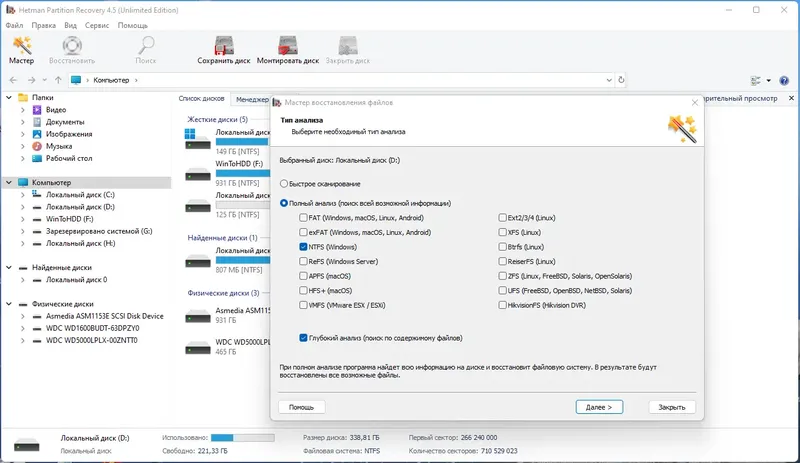800x463 pixels.
Task: Click the Закрыть button in wizard
Action: [x=671, y=407]
